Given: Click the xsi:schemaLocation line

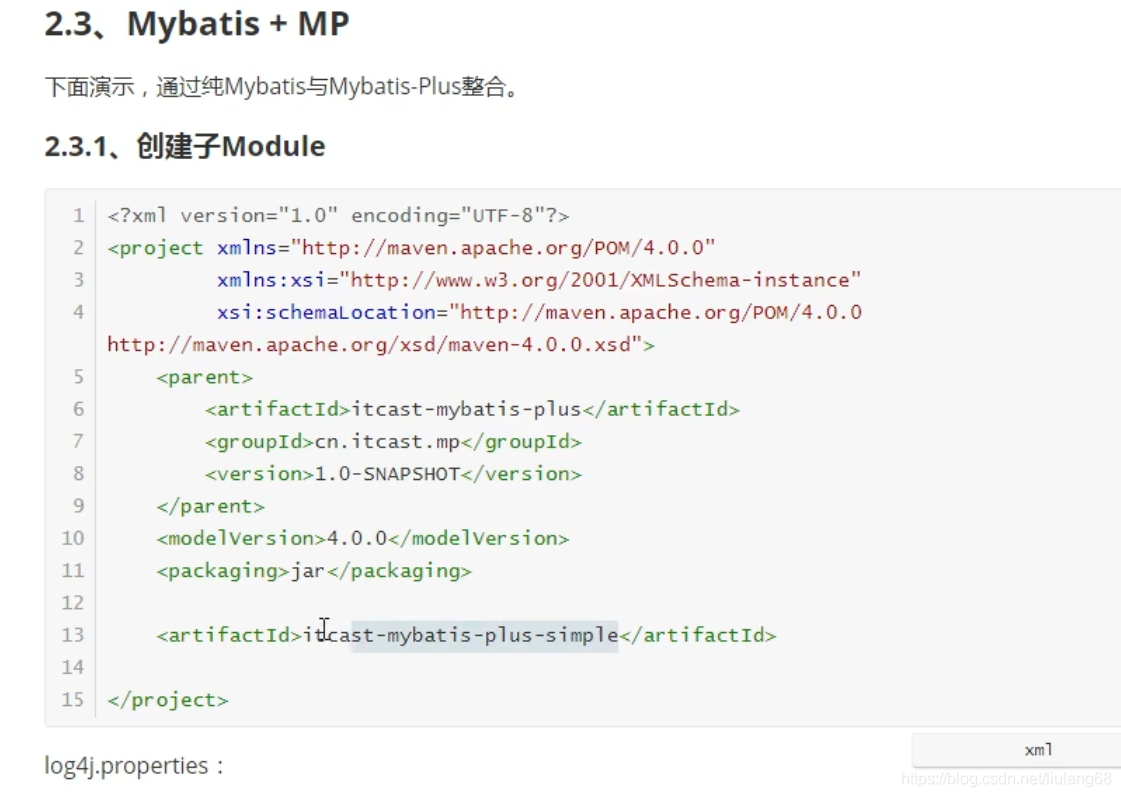Looking at the screenshot, I should point(539,312).
